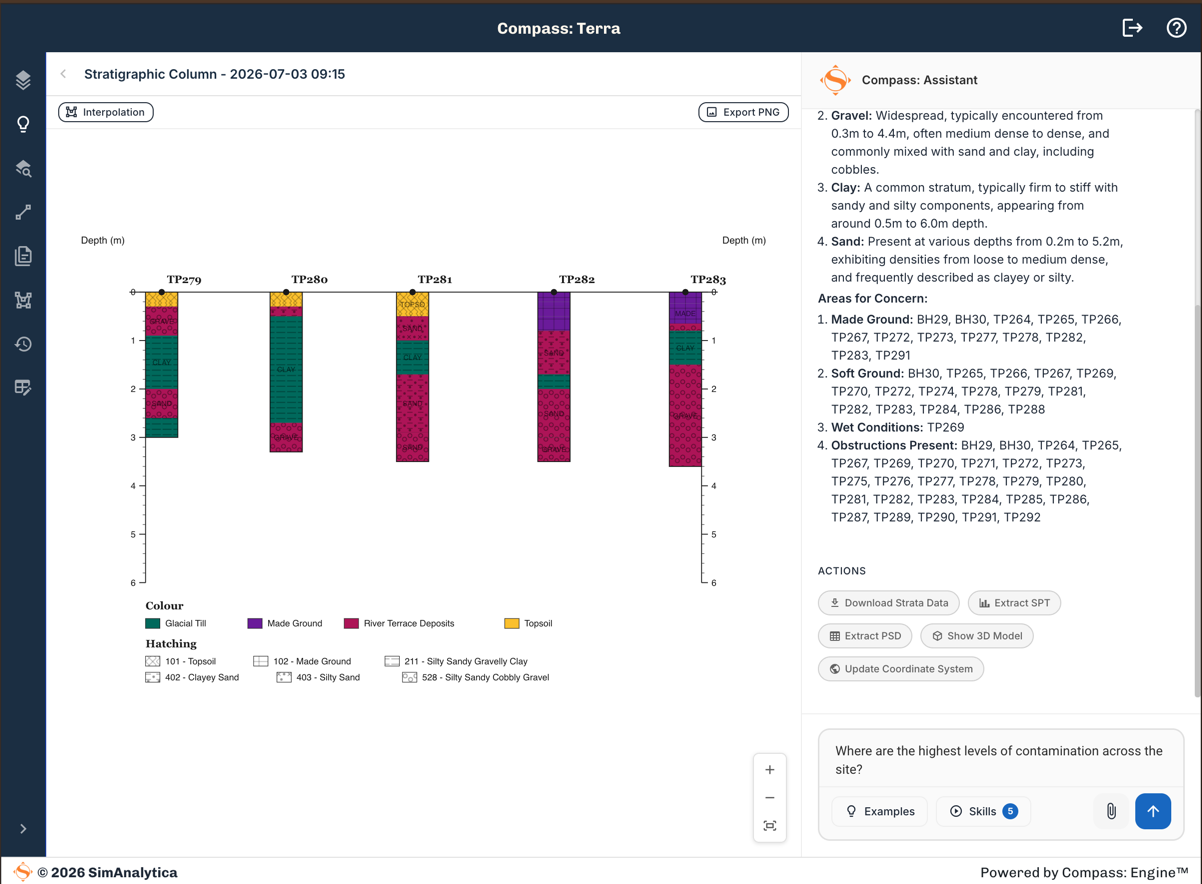
Task: Click the logout icon in header
Action: point(1132,28)
